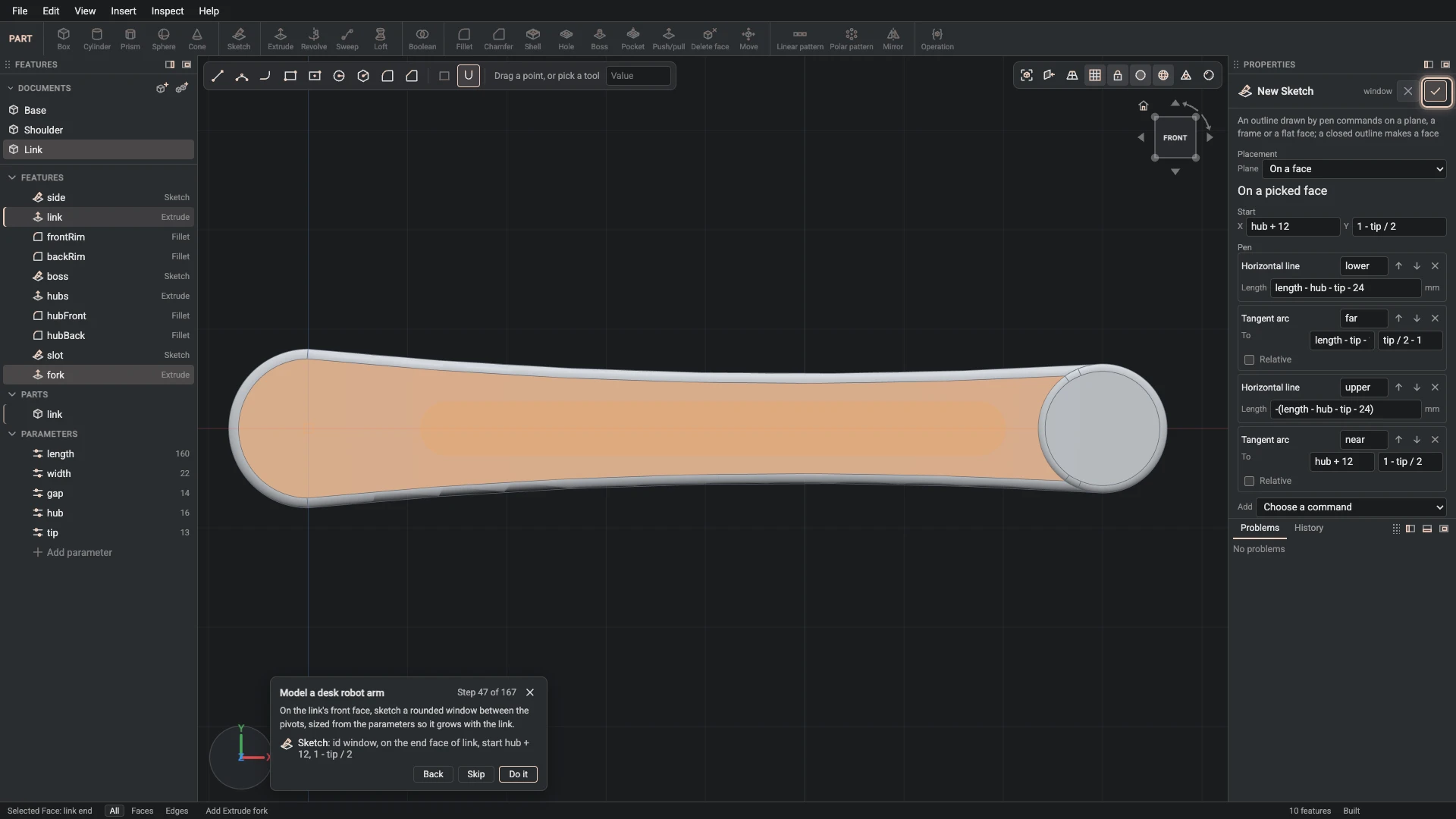Collapse the PARTS section
The width and height of the screenshot is (1456, 819).
click(12, 394)
